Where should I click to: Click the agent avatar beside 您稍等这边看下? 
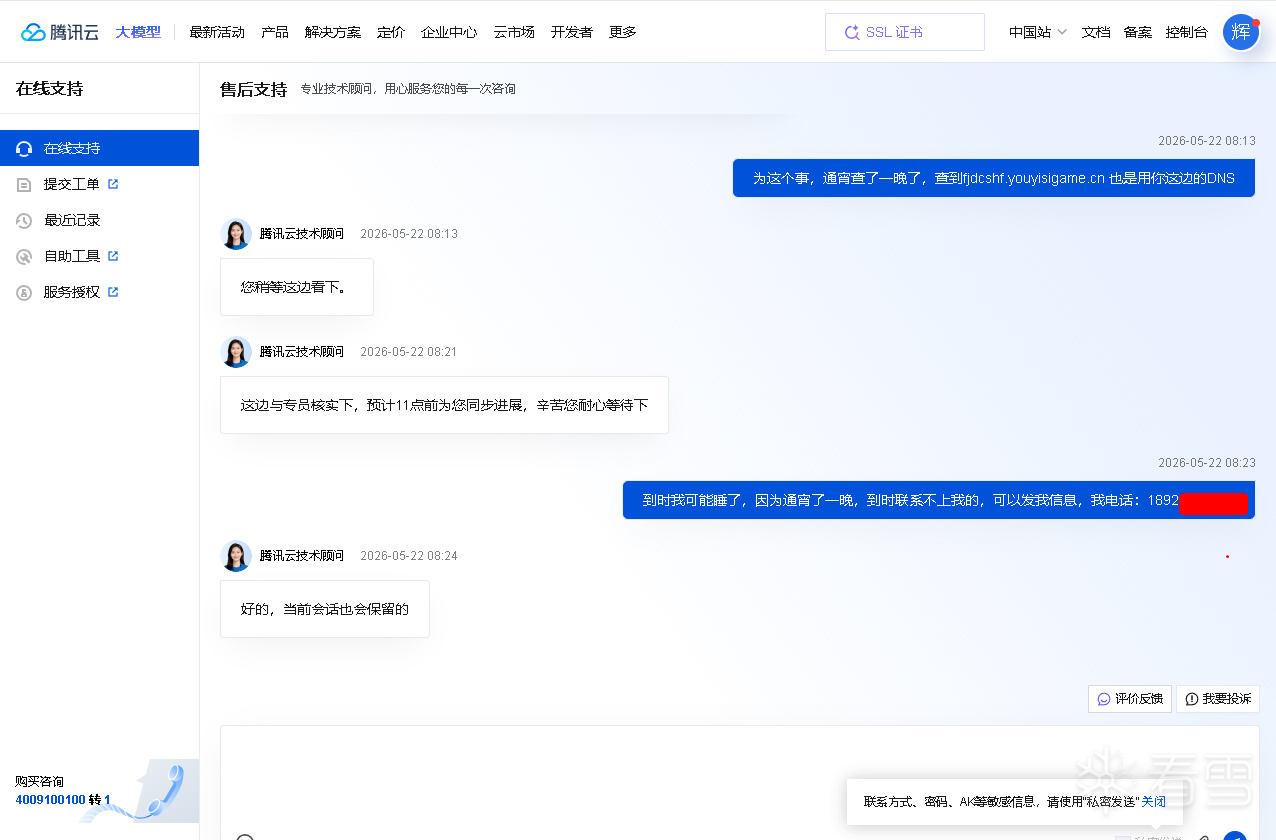(x=236, y=234)
